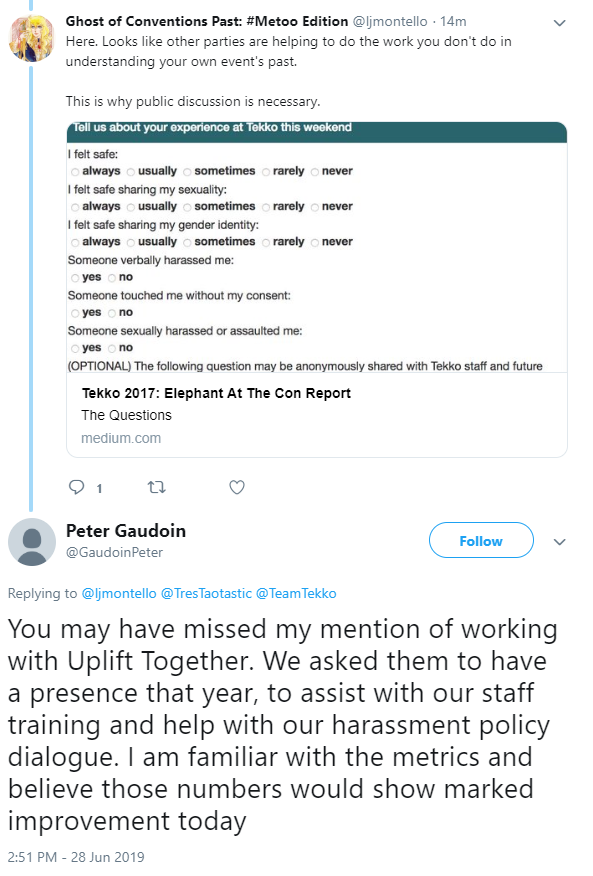This screenshot has width=593, height=876.
Task: Open Ghost of Conventions Past profile avatar
Action: [32, 38]
